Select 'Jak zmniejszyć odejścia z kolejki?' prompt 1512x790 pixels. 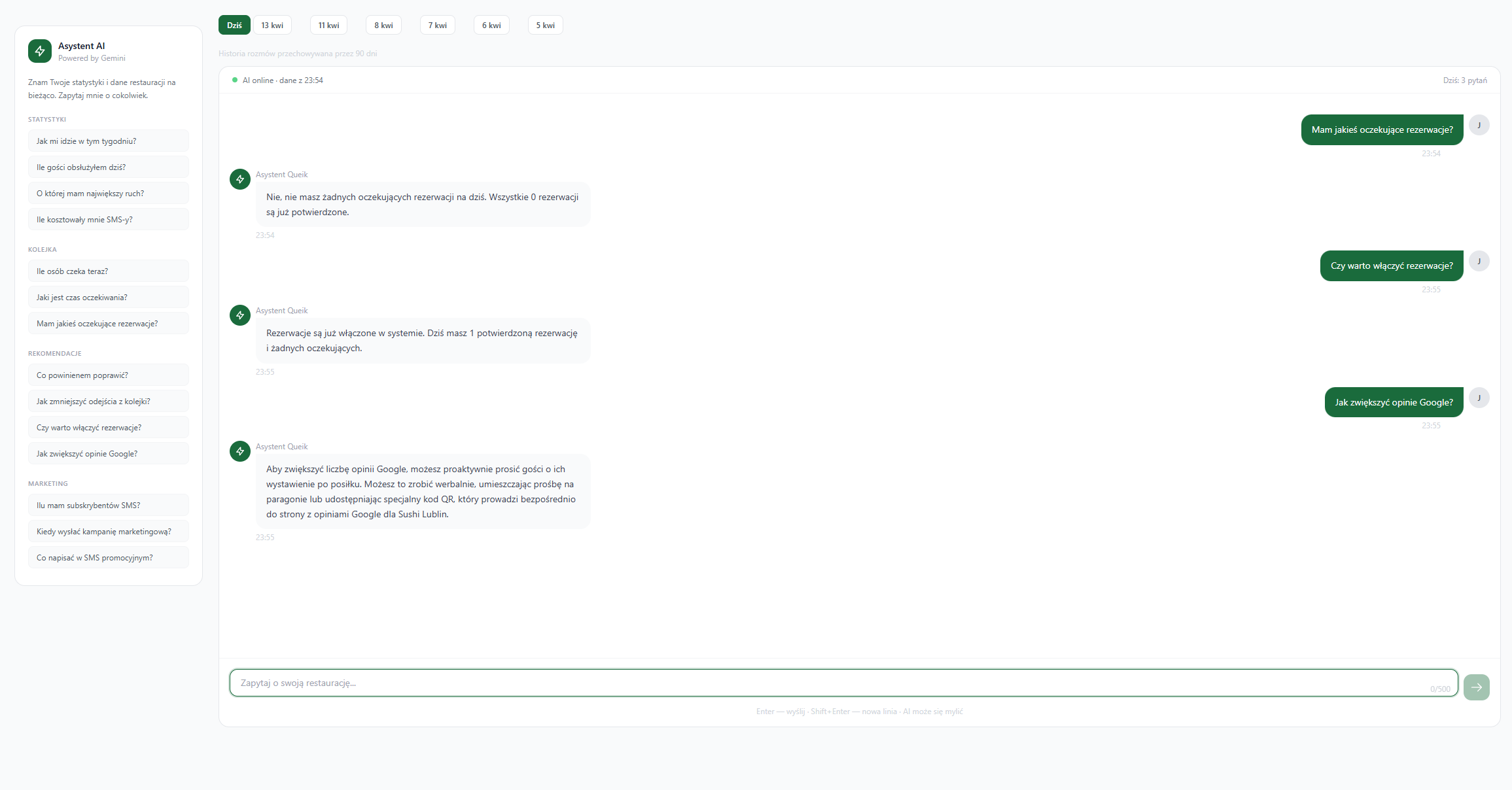tap(109, 402)
